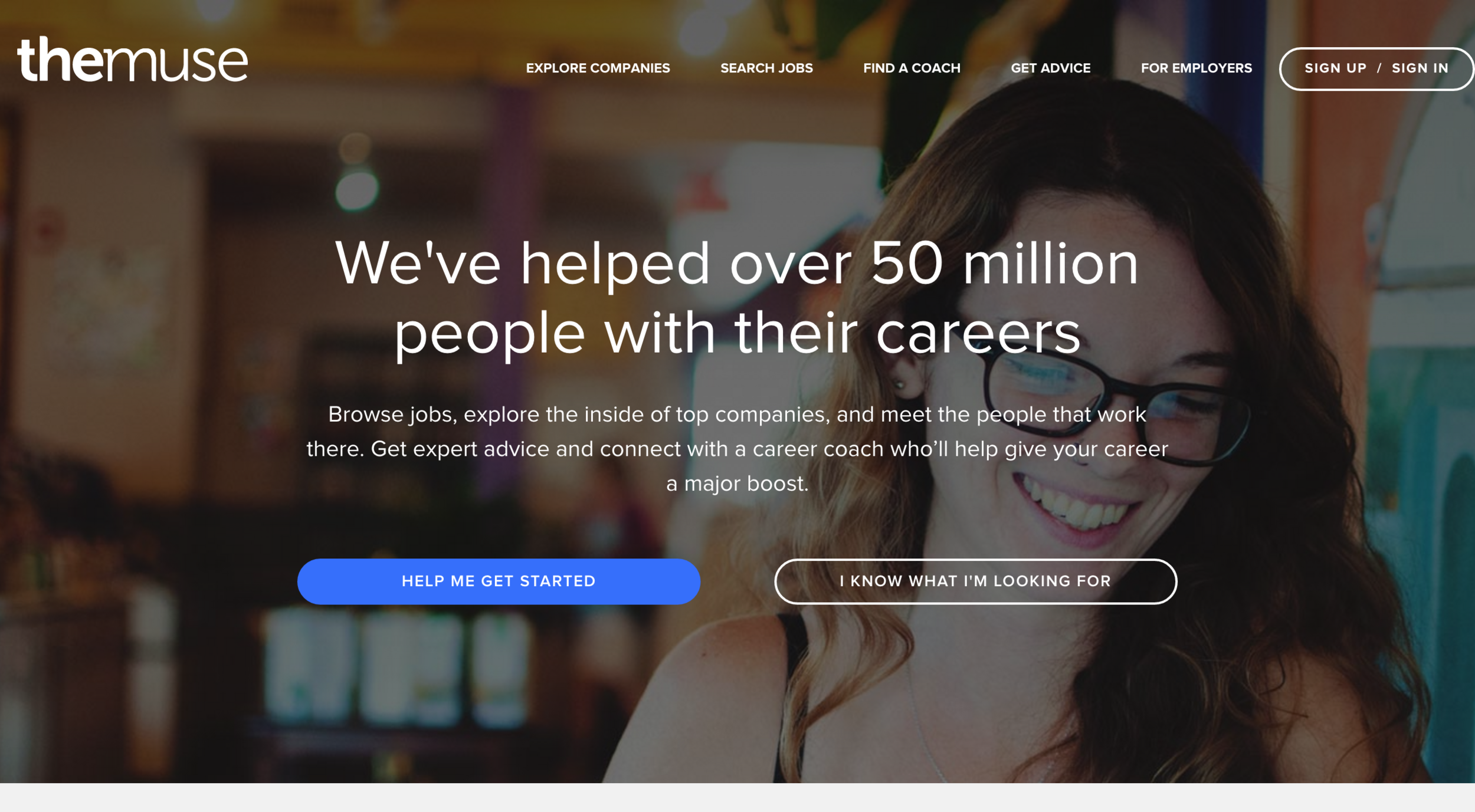The width and height of the screenshot is (1475, 812).
Task: Click the Sign In text
Action: pos(1420,68)
